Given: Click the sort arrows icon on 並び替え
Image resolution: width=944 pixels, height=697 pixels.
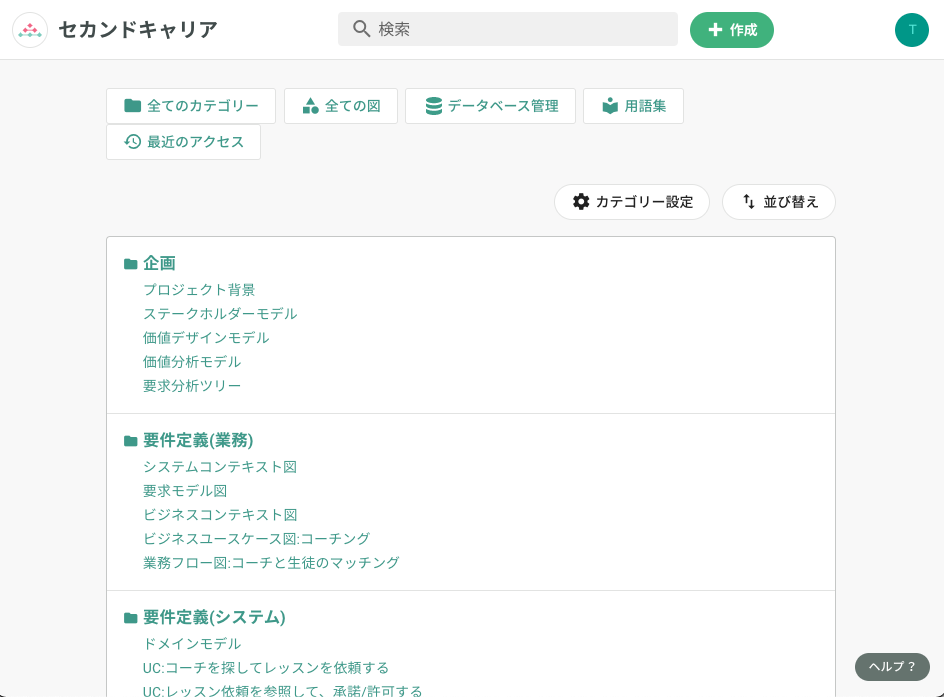Looking at the screenshot, I should click(x=749, y=202).
